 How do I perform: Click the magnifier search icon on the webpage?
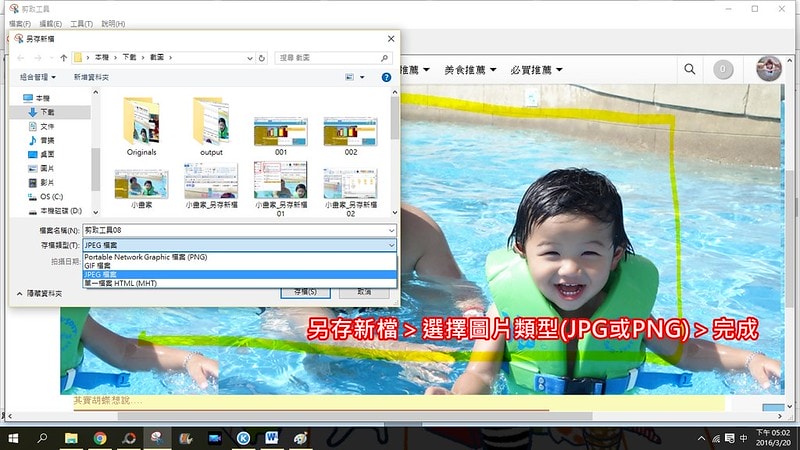coord(689,69)
